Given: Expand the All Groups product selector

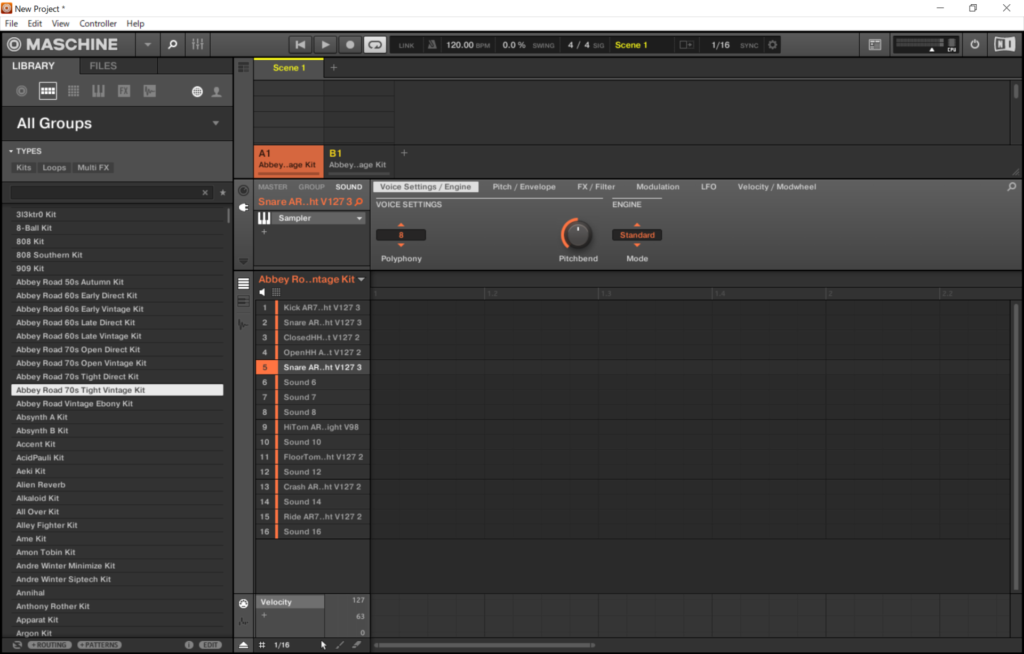Looking at the screenshot, I should pyautogui.click(x=216, y=123).
